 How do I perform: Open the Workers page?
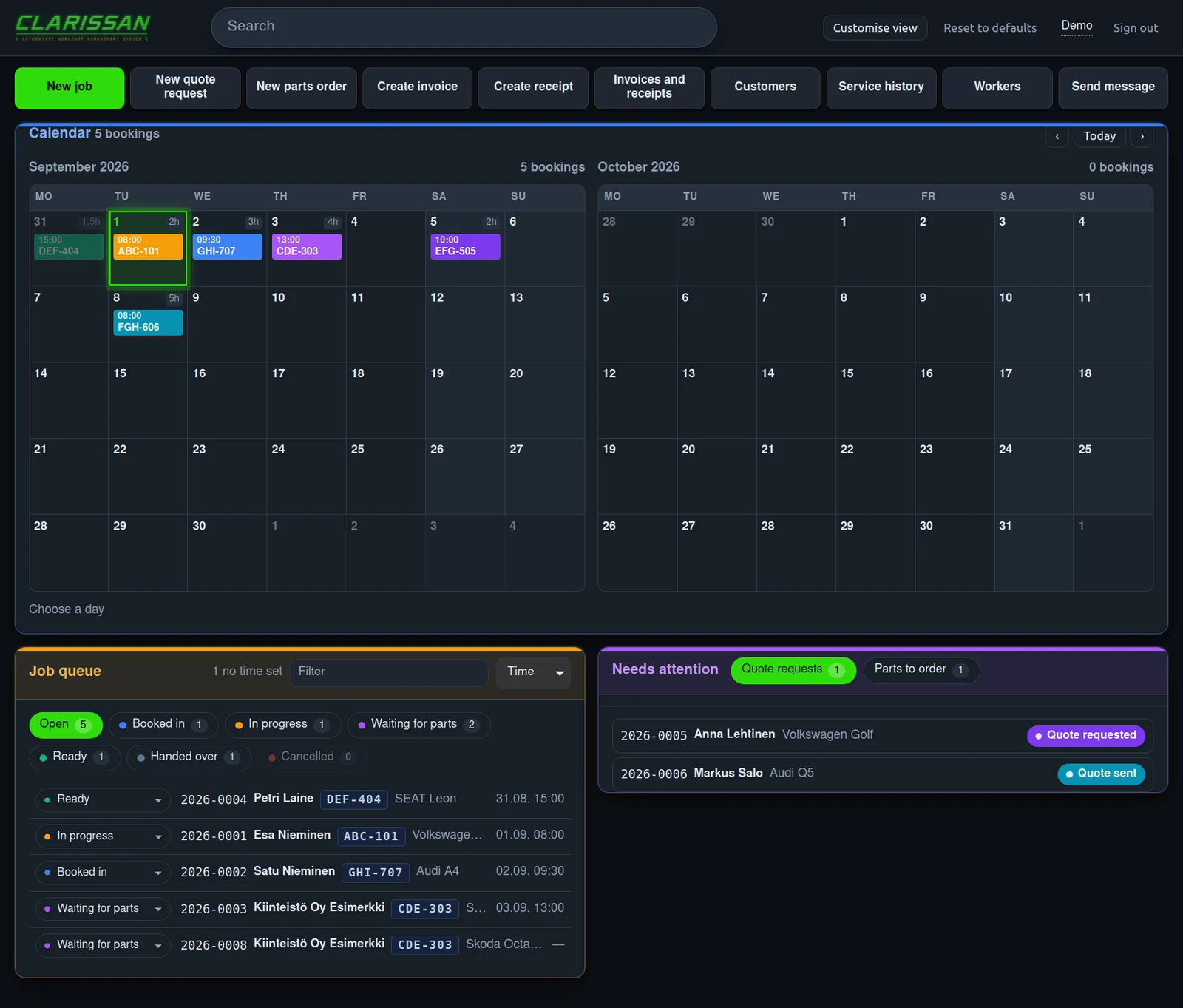click(997, 88)
